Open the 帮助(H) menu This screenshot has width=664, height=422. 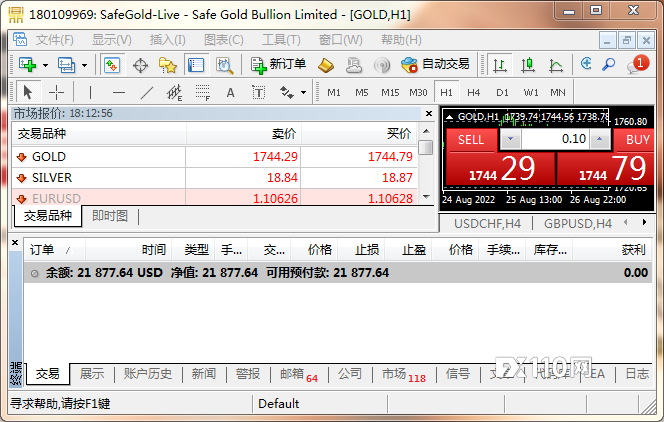pyautogui.click(x=401, y=40)
